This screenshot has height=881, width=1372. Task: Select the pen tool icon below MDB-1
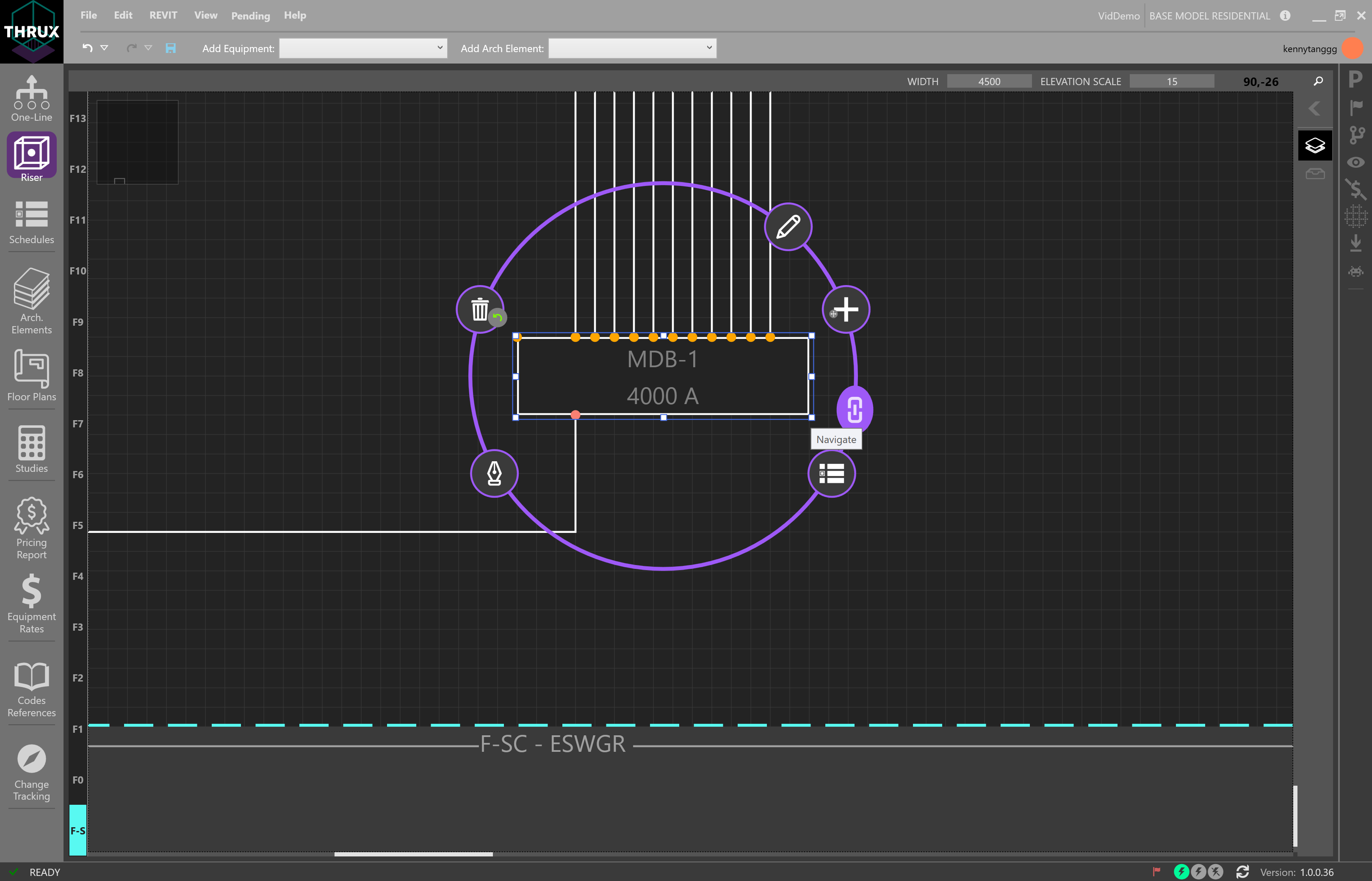[494, 473]
